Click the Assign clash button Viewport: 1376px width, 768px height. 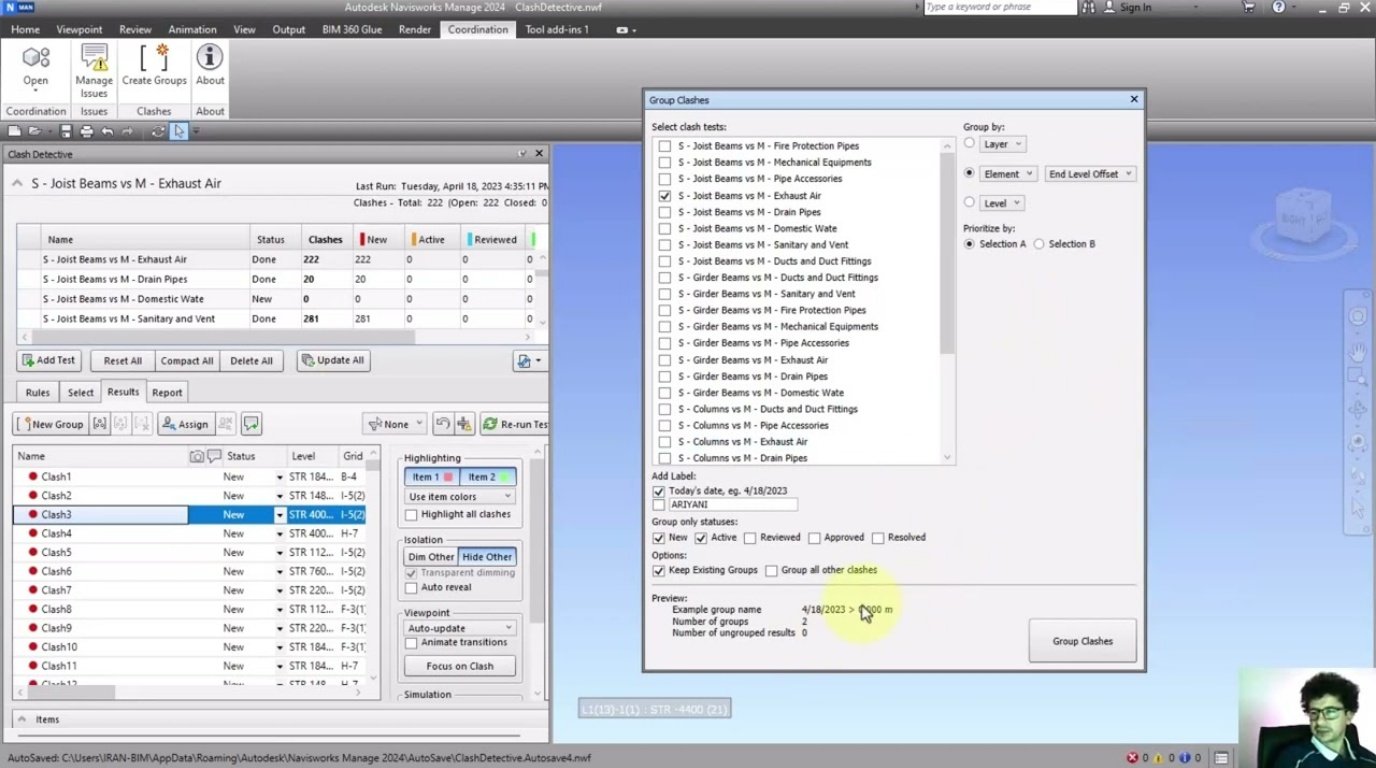(184, 424)
